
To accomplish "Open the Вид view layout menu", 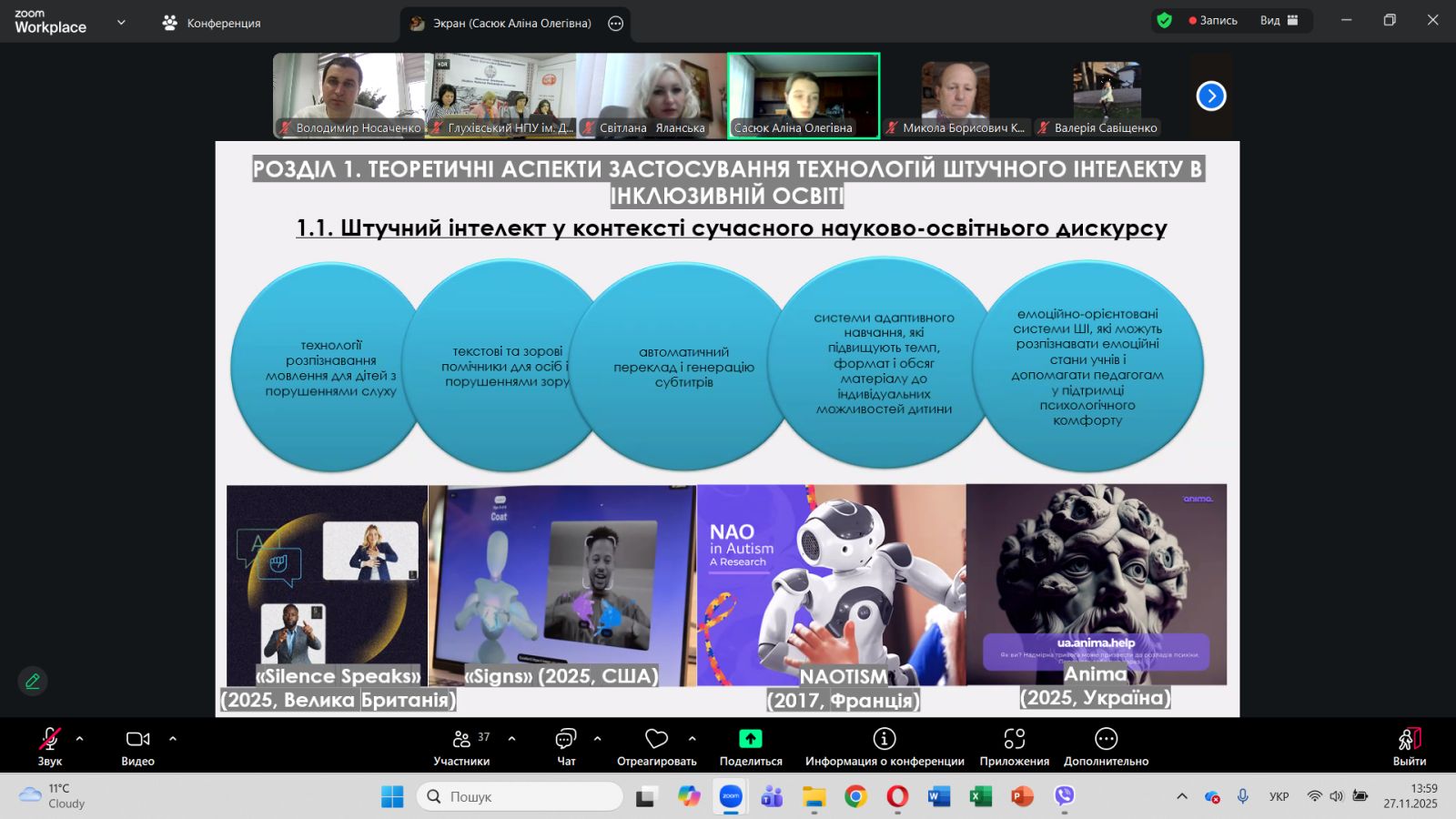I will tap(1279, 20).
